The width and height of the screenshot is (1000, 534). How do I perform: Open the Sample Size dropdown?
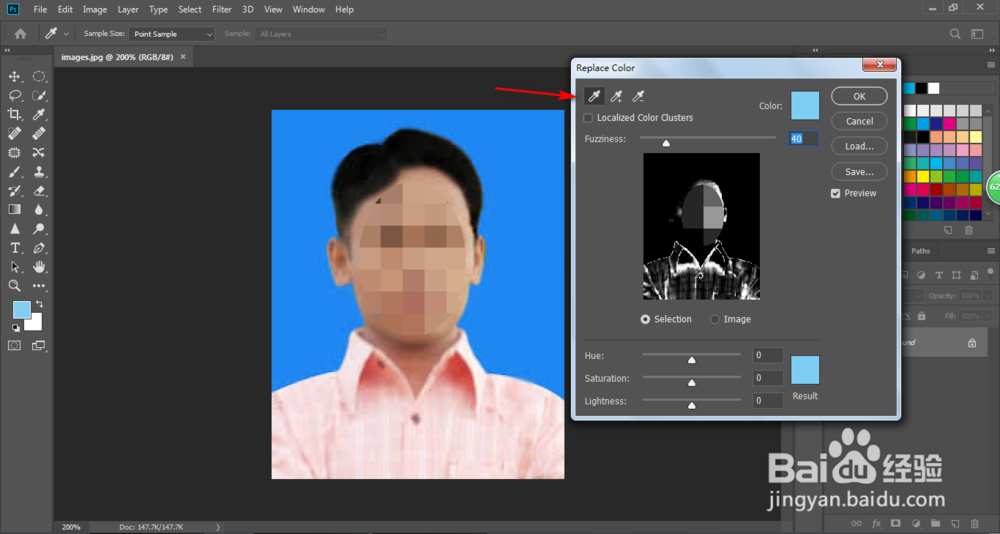coord(172,34)
